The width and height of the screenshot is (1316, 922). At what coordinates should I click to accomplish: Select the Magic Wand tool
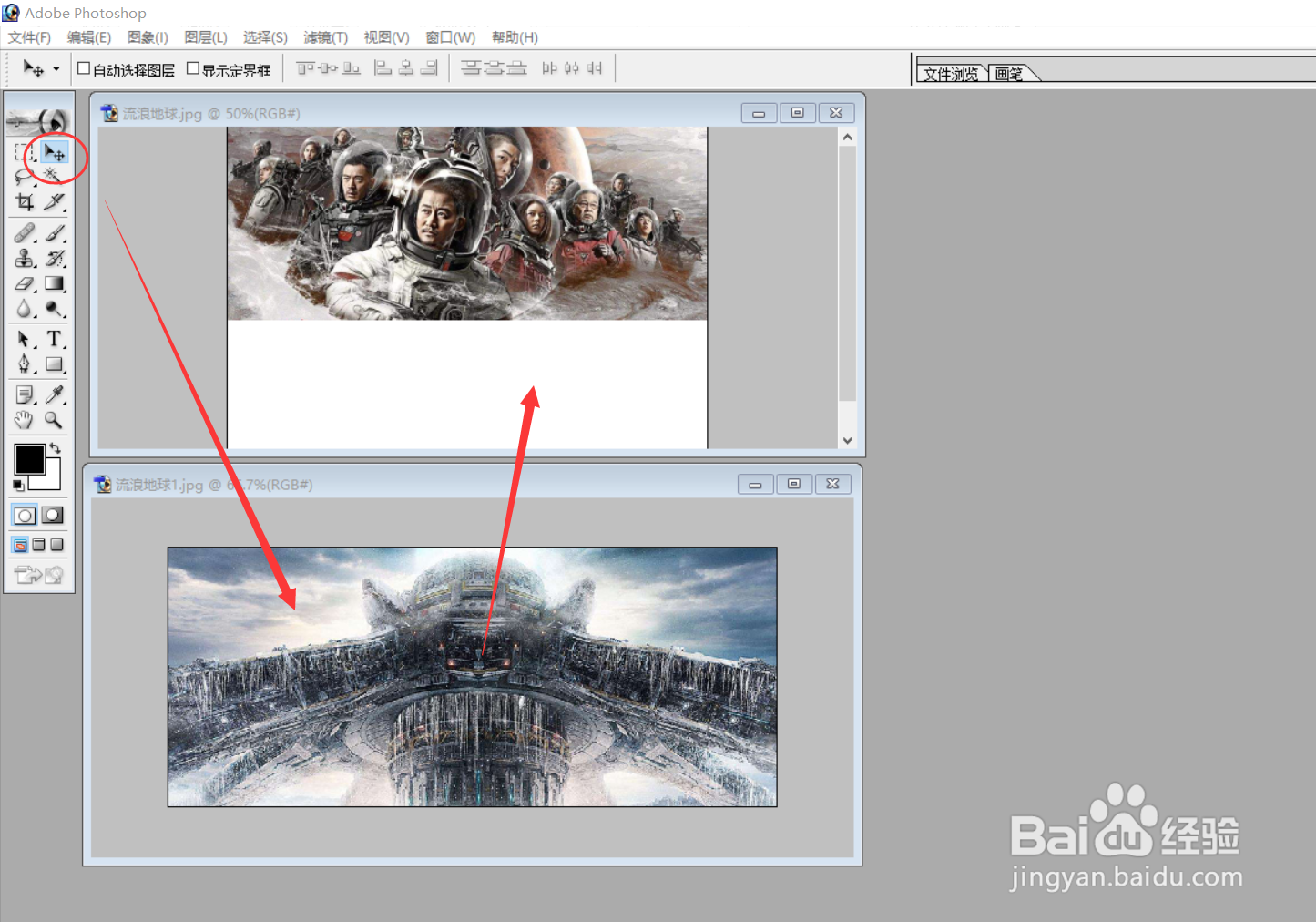(x=54, y=175)
